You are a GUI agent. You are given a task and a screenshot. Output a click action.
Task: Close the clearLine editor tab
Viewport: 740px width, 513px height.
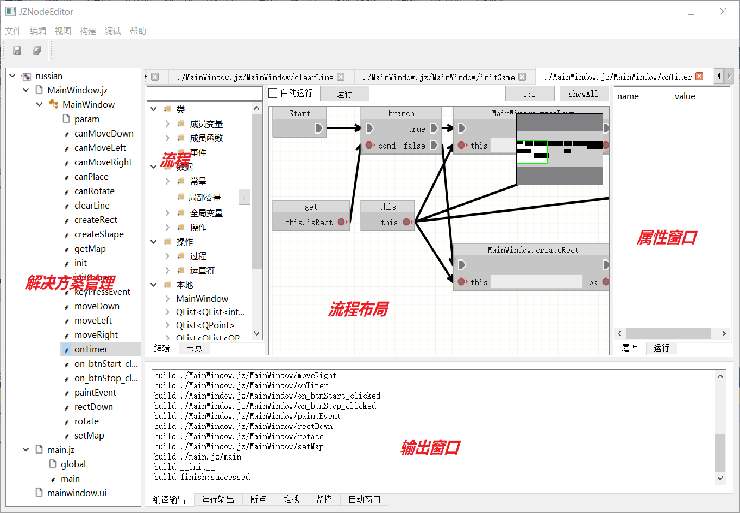coord(340,77)
